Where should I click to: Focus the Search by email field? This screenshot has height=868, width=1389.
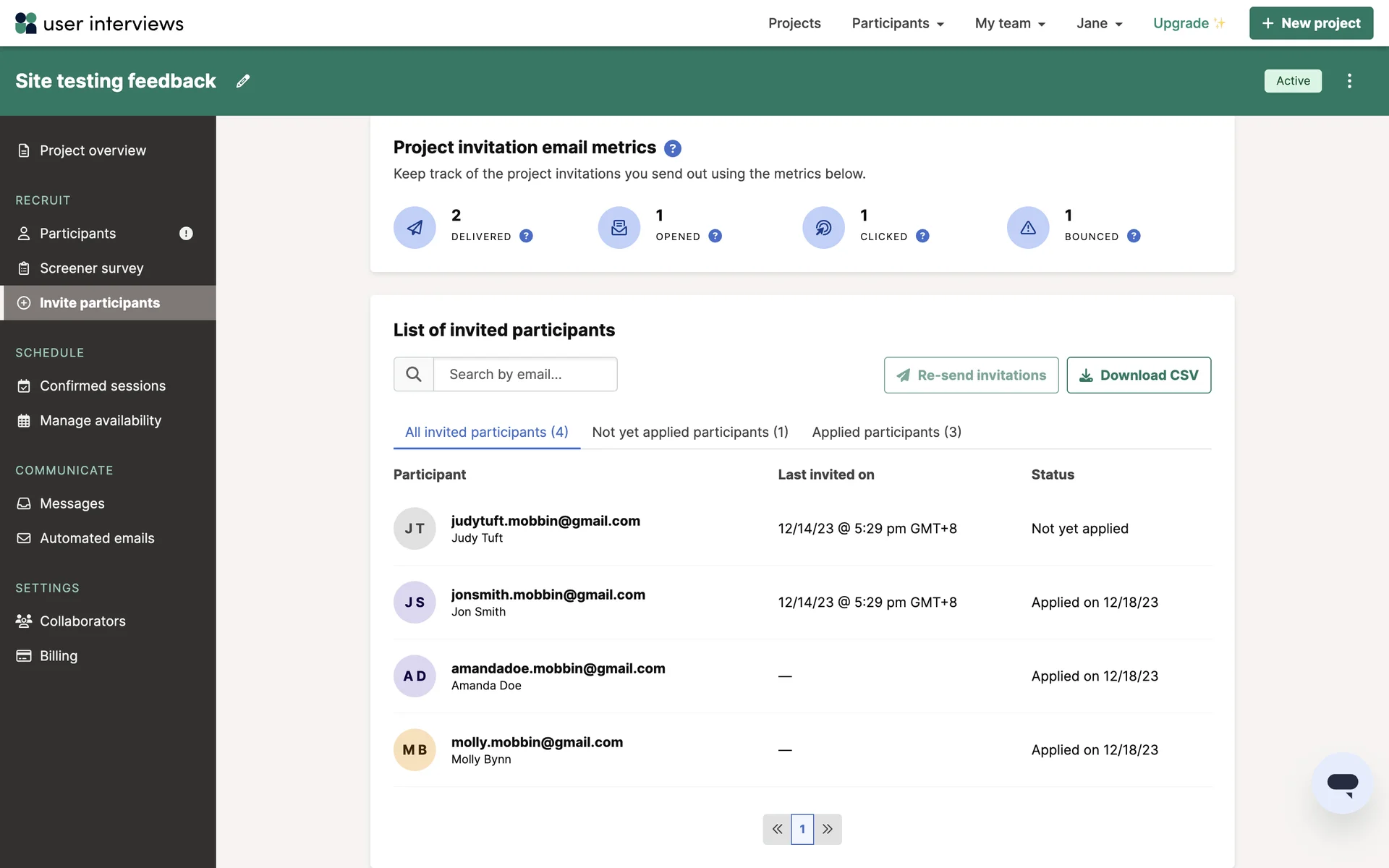pos(525,375)
